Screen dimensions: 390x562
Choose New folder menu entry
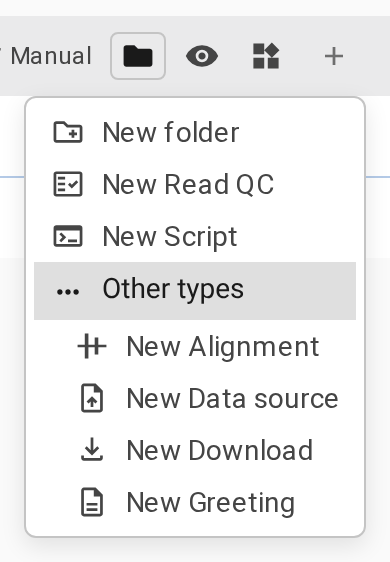pyautogui.click(x=195, y=132)
